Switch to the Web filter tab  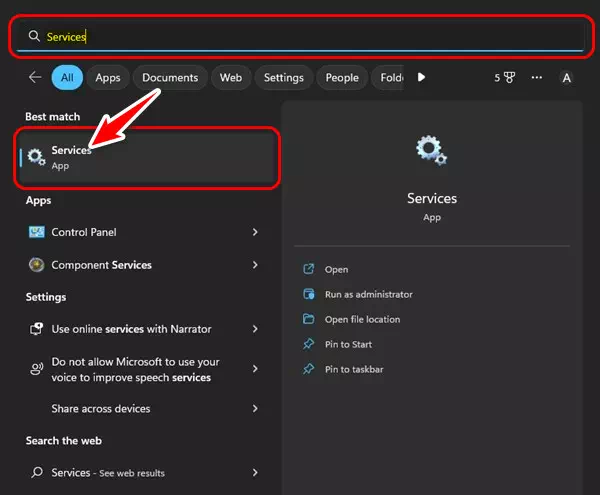tap(231, 78)
